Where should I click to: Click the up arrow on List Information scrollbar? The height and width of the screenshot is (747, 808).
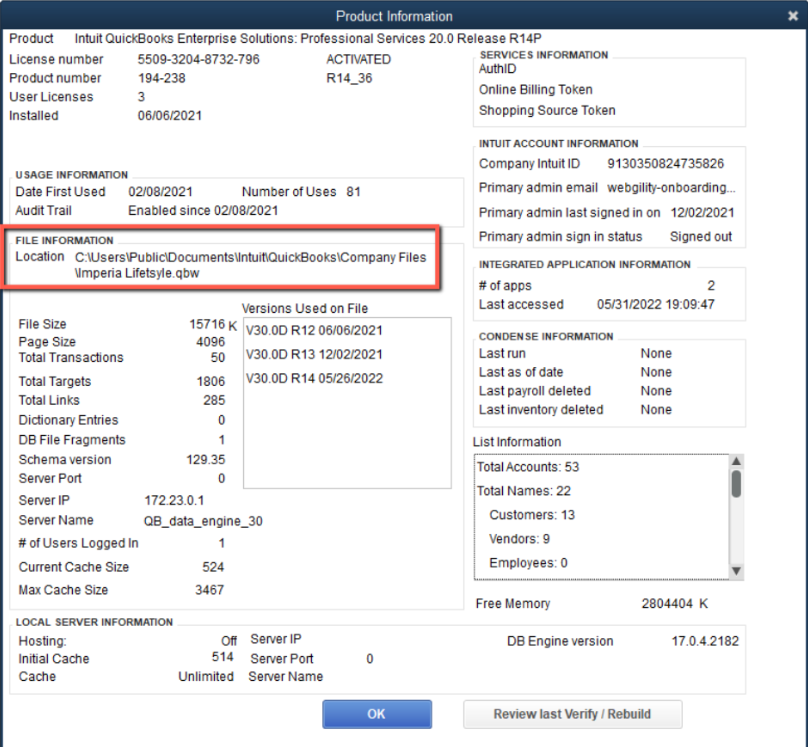coord(737,459)
